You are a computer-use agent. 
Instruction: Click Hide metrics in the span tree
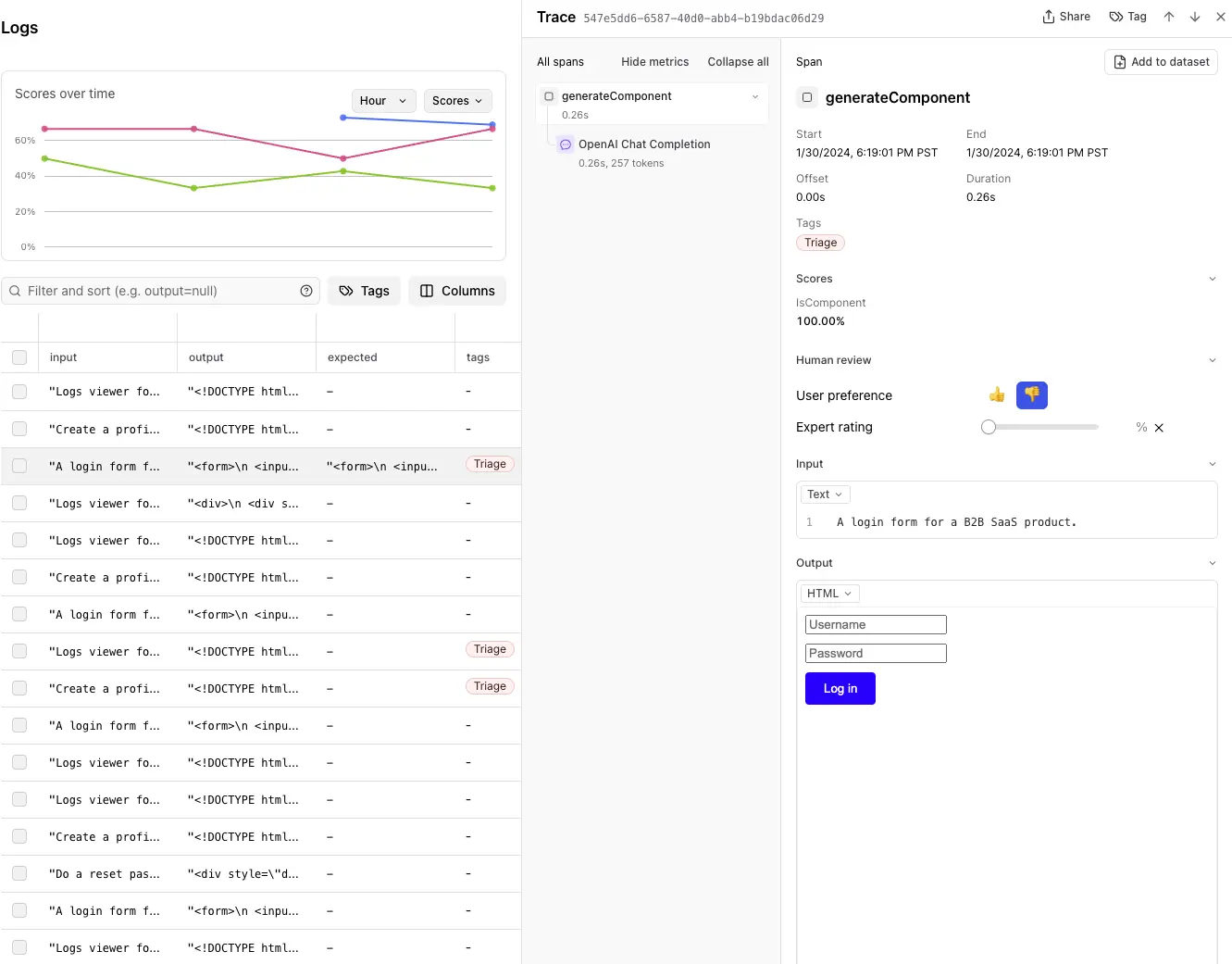pyautogui.click(x=654, y=61)
